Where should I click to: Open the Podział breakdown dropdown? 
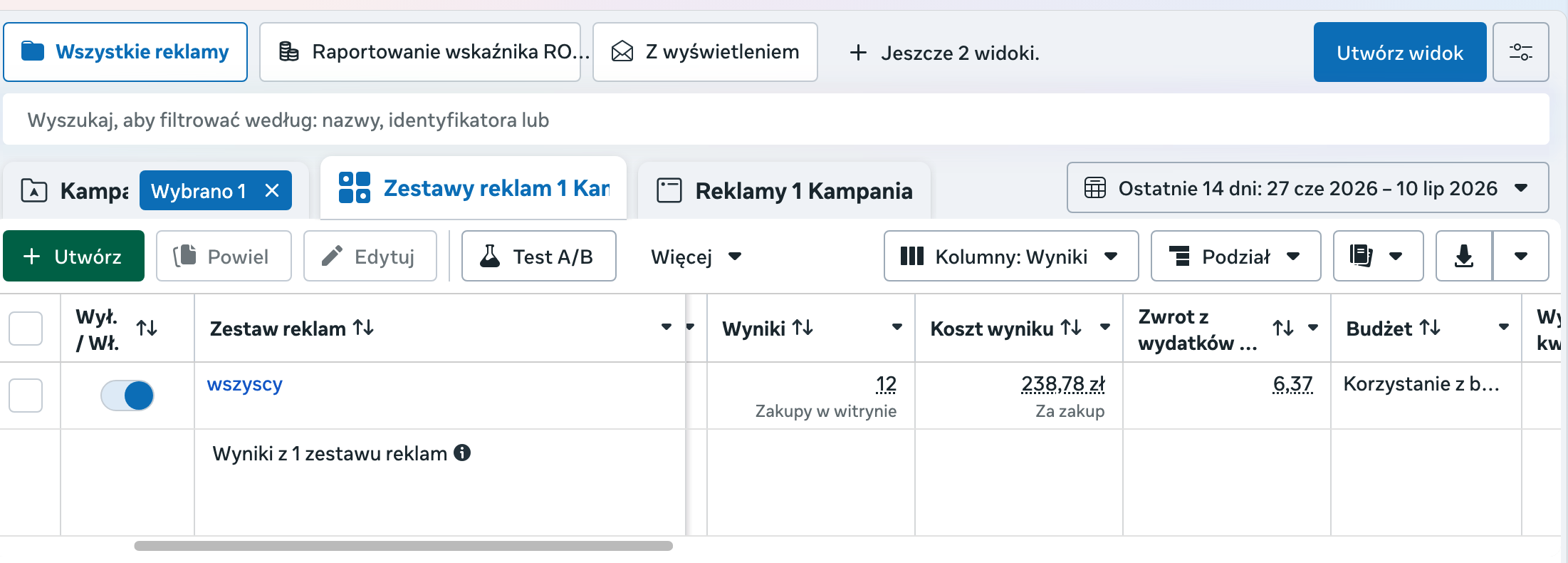click(x=1235, y=256)
